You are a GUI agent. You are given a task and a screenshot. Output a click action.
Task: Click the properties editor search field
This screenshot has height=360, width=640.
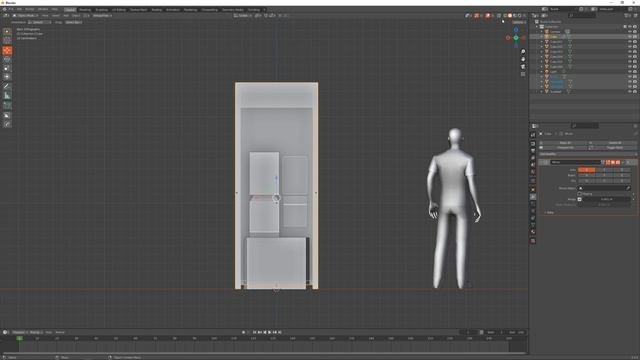[584, 126]
